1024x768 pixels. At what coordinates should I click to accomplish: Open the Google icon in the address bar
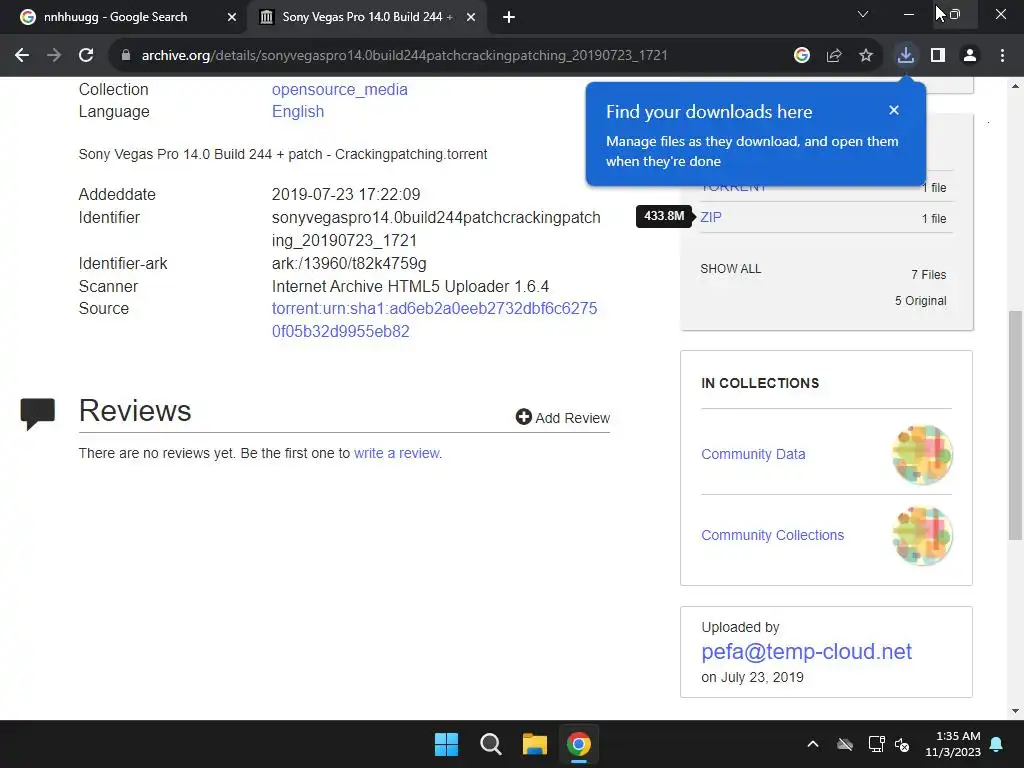point(802,56)
